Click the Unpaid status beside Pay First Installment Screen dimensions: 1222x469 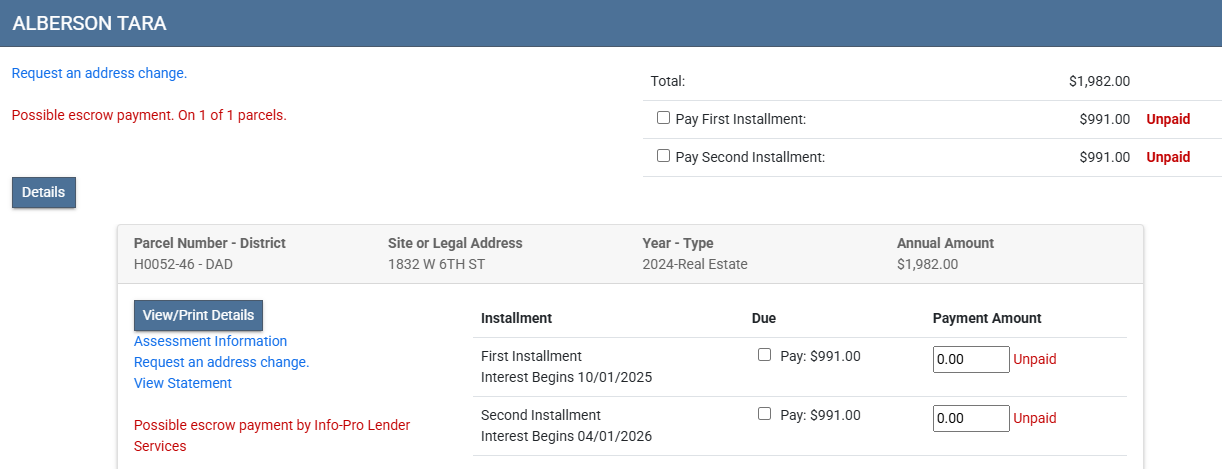[1168, 119]
